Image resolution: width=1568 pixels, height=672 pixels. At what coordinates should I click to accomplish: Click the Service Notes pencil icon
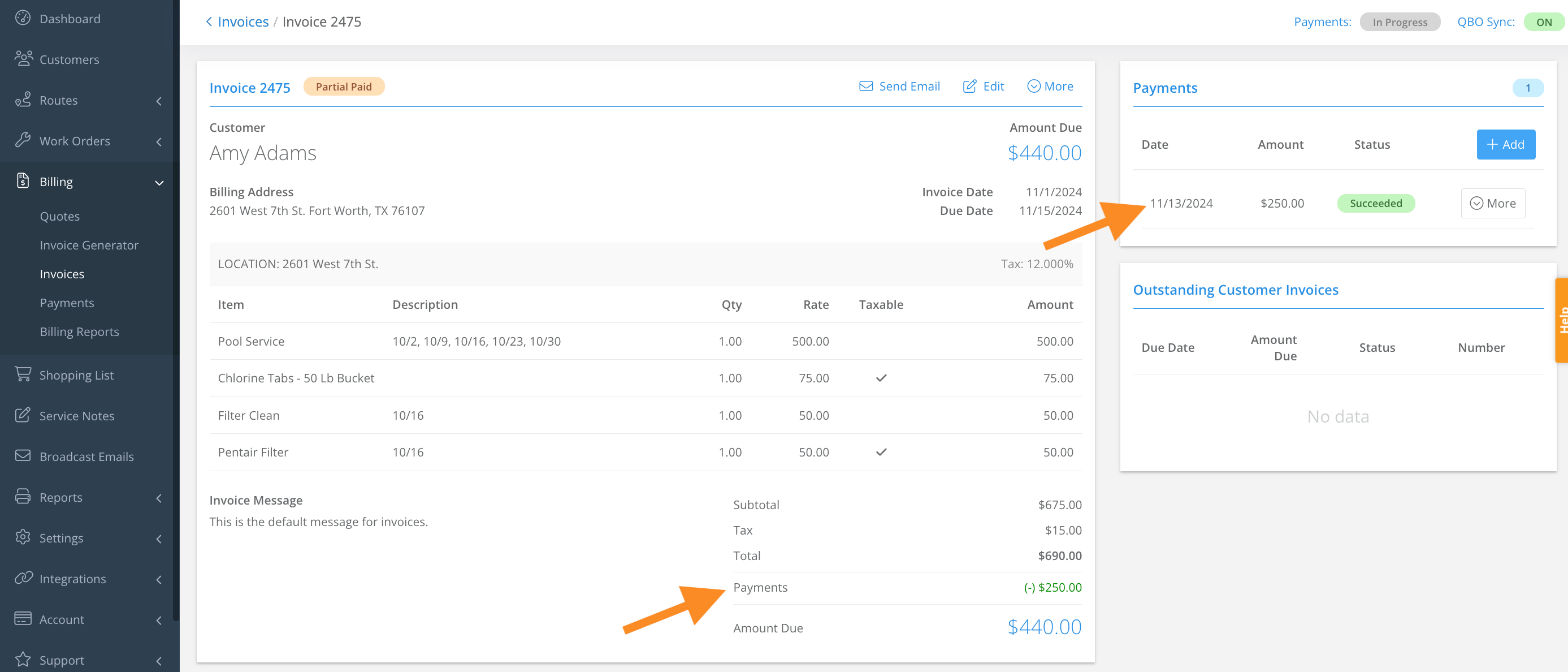(x=23, y=416)
